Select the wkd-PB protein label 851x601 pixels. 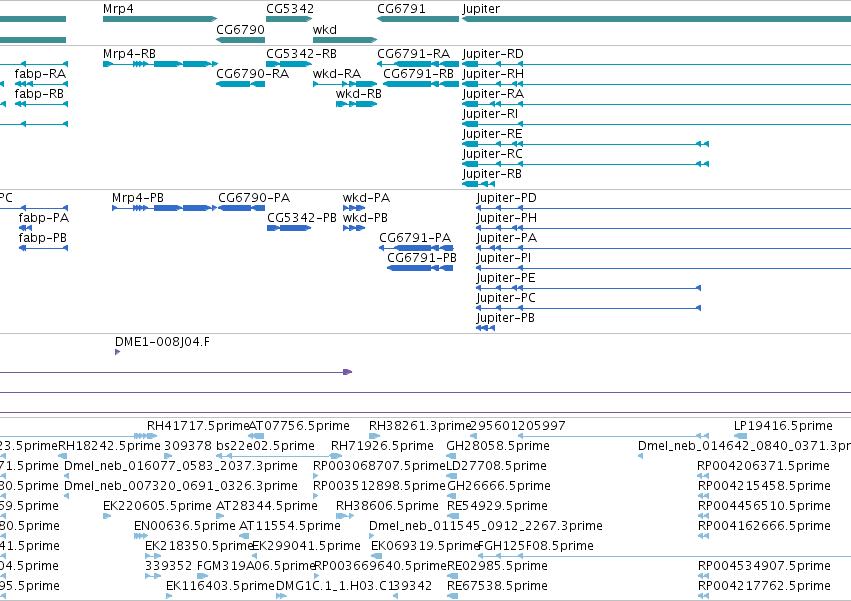[x=365, y=218]
